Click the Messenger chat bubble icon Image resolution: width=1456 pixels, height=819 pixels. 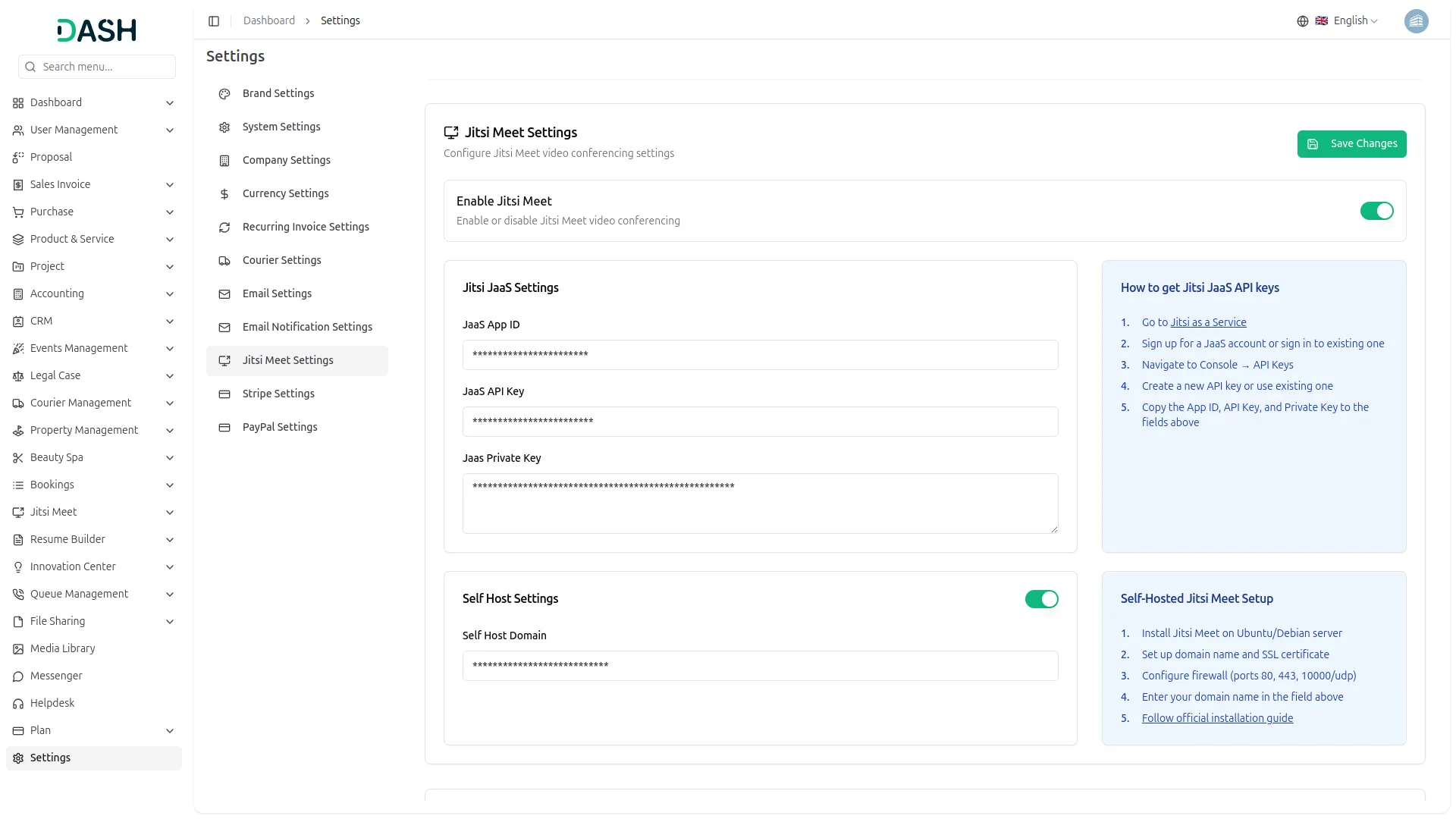click(18, 676)
